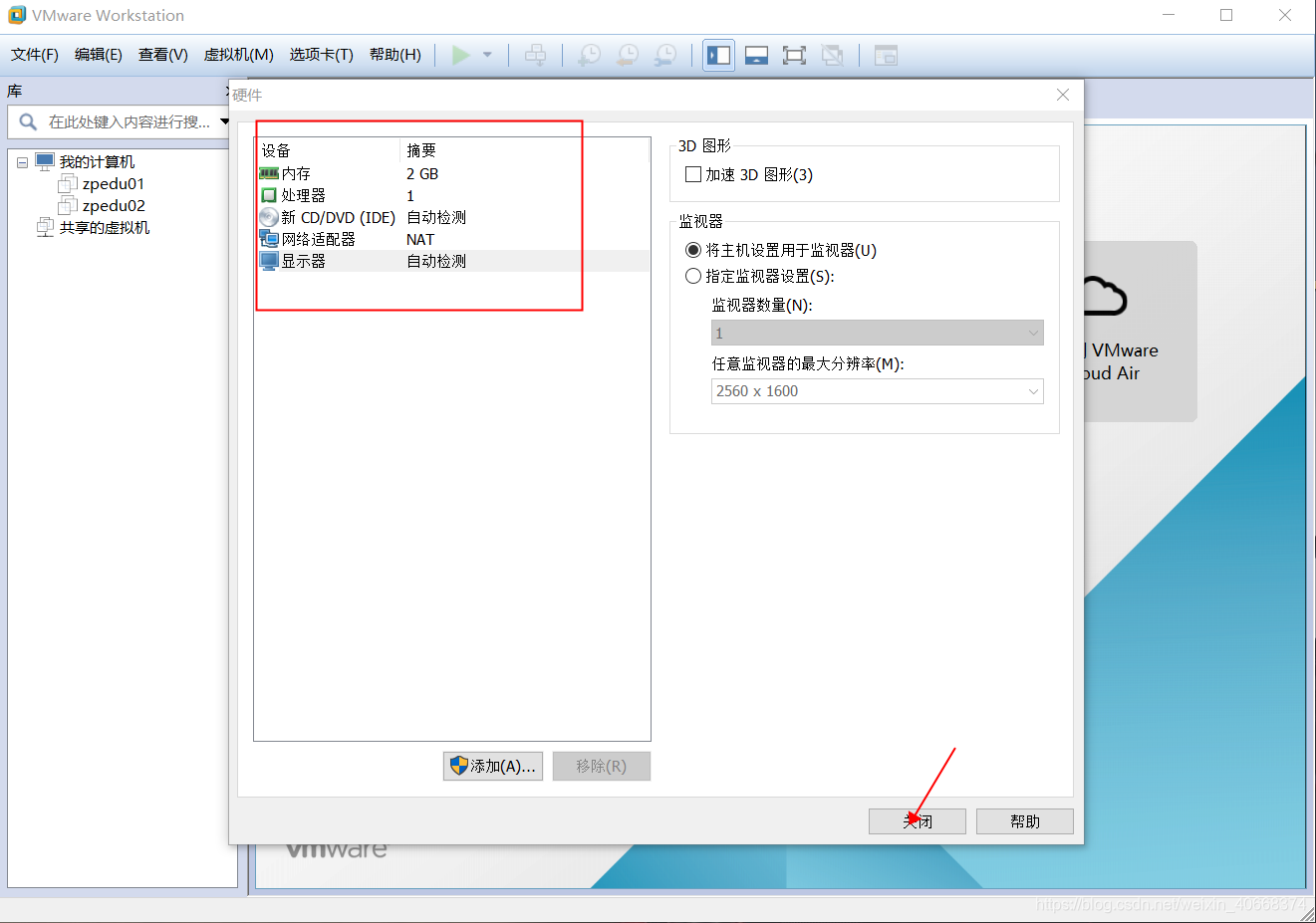Open the search filter dropdown arrow in library

[x=224, y=121]
